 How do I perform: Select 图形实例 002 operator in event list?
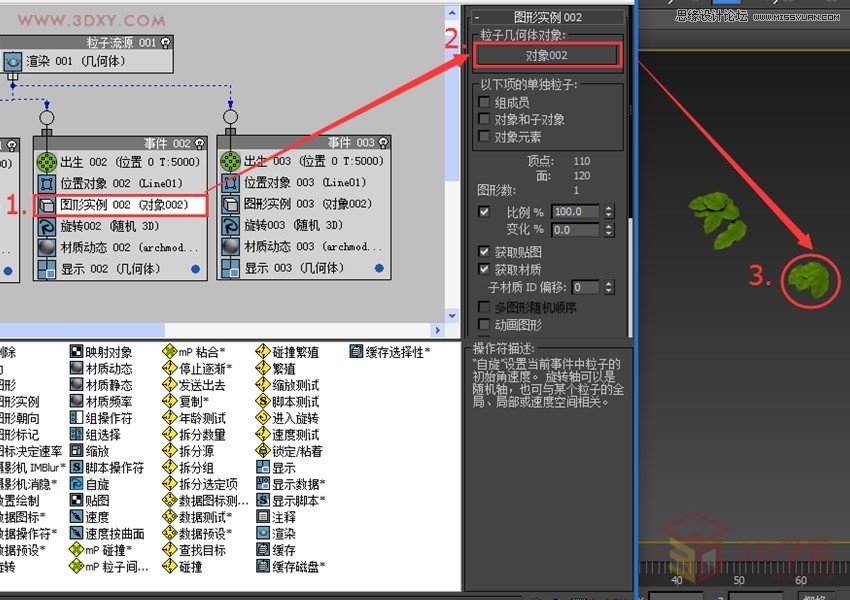coord(120,205)
